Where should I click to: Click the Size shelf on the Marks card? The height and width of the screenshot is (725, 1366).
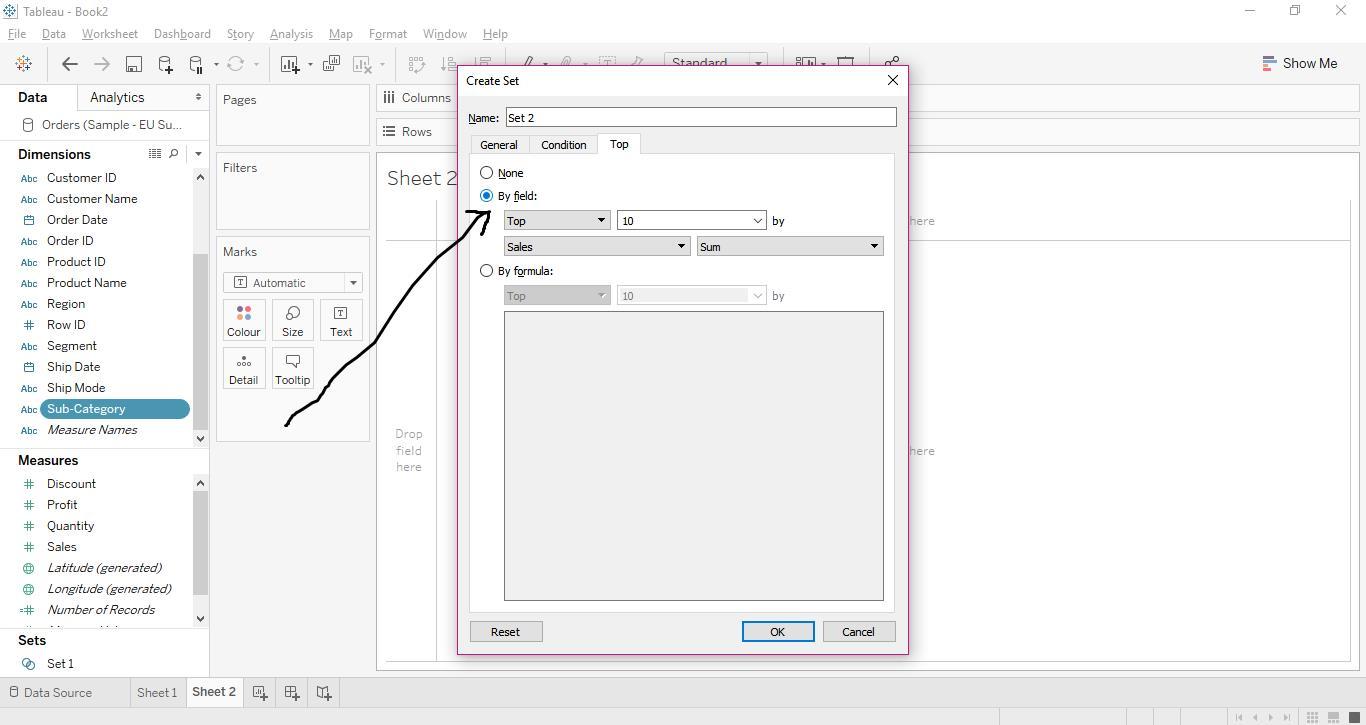coord(292,320)
